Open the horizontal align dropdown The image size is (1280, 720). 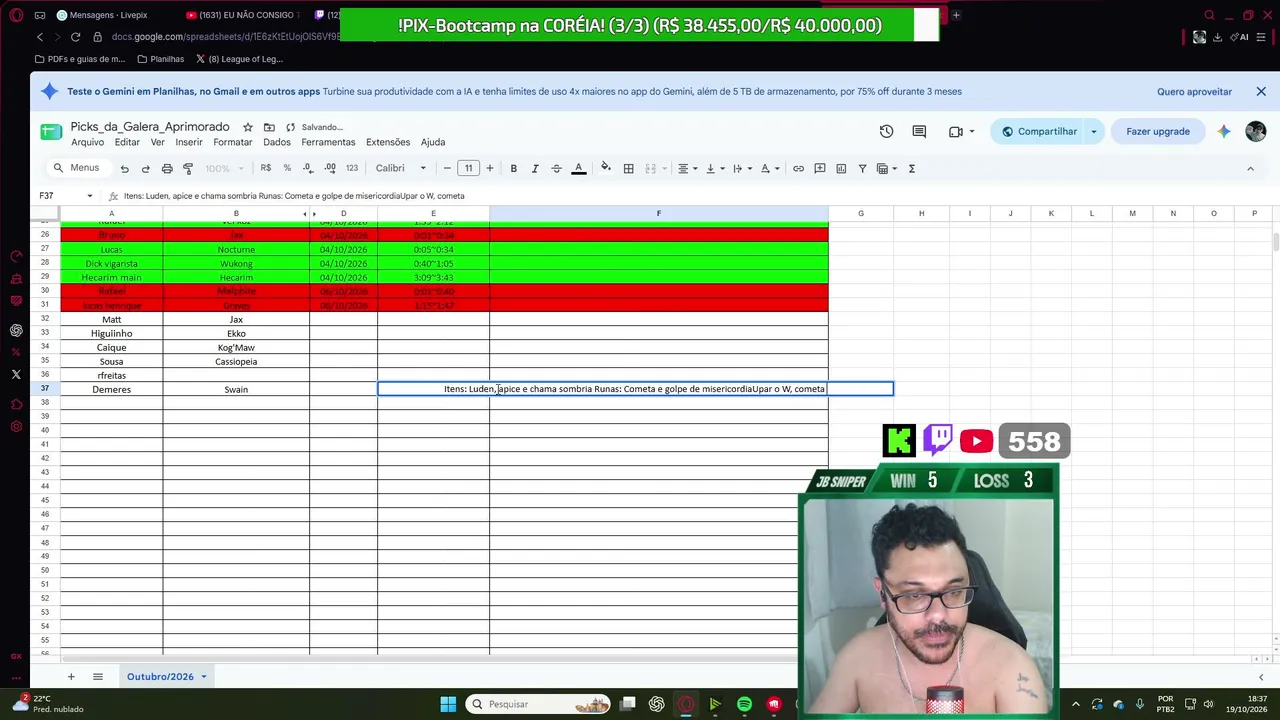[x=687, y=169]
